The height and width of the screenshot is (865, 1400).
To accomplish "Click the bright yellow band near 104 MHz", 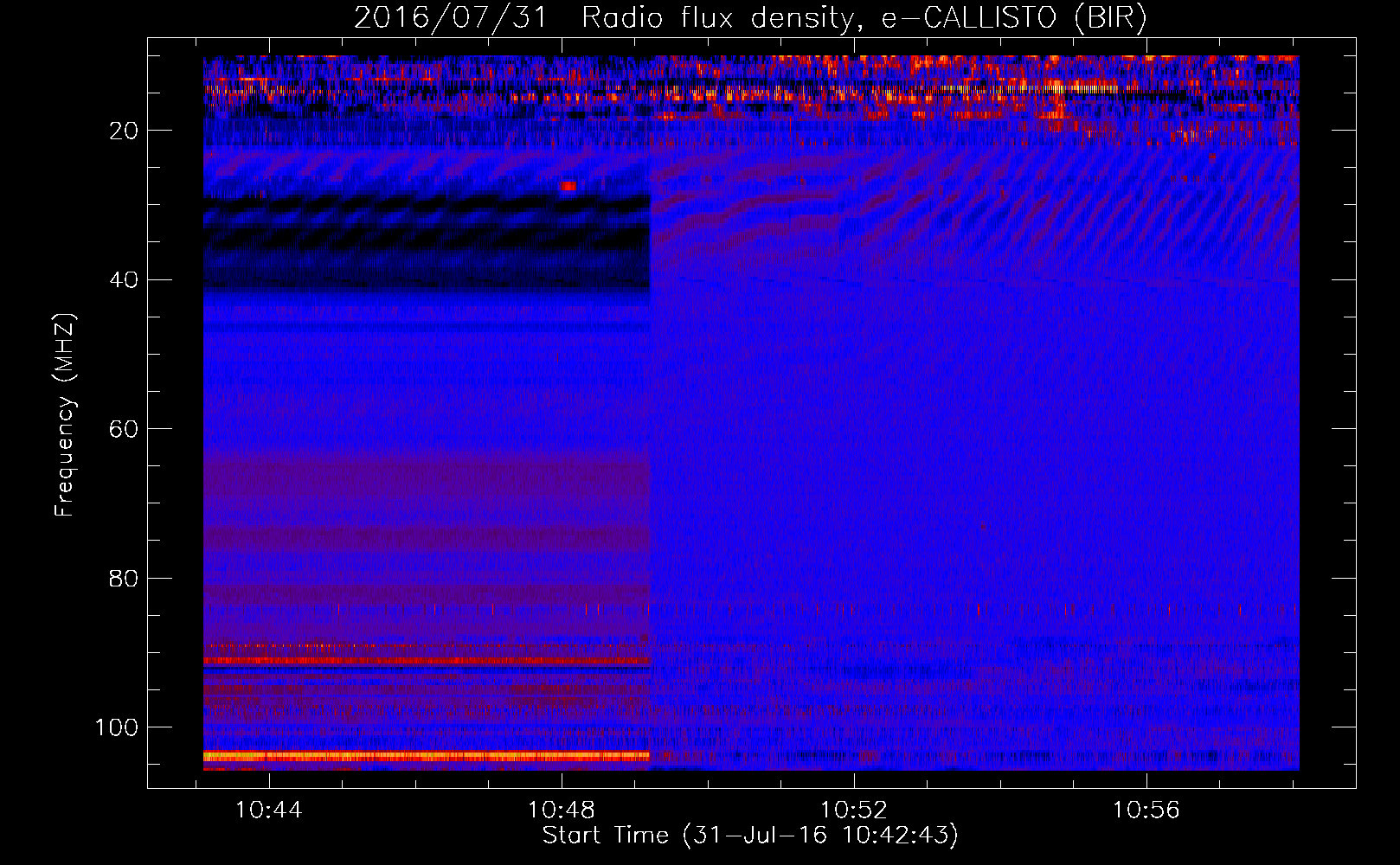I will click(x=427, y=756).
